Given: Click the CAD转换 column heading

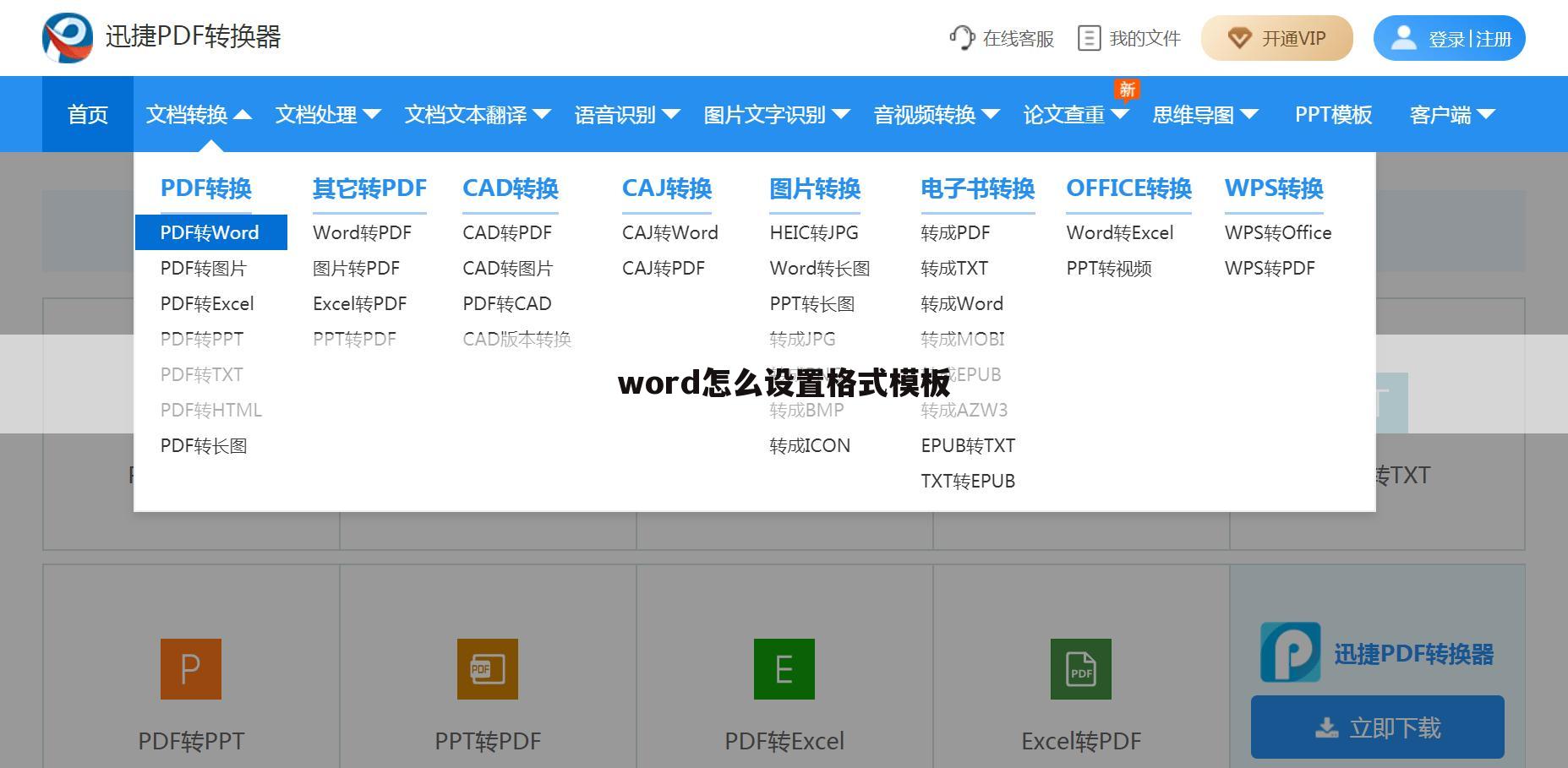Looking at the screenshot, I should [511, 188].
